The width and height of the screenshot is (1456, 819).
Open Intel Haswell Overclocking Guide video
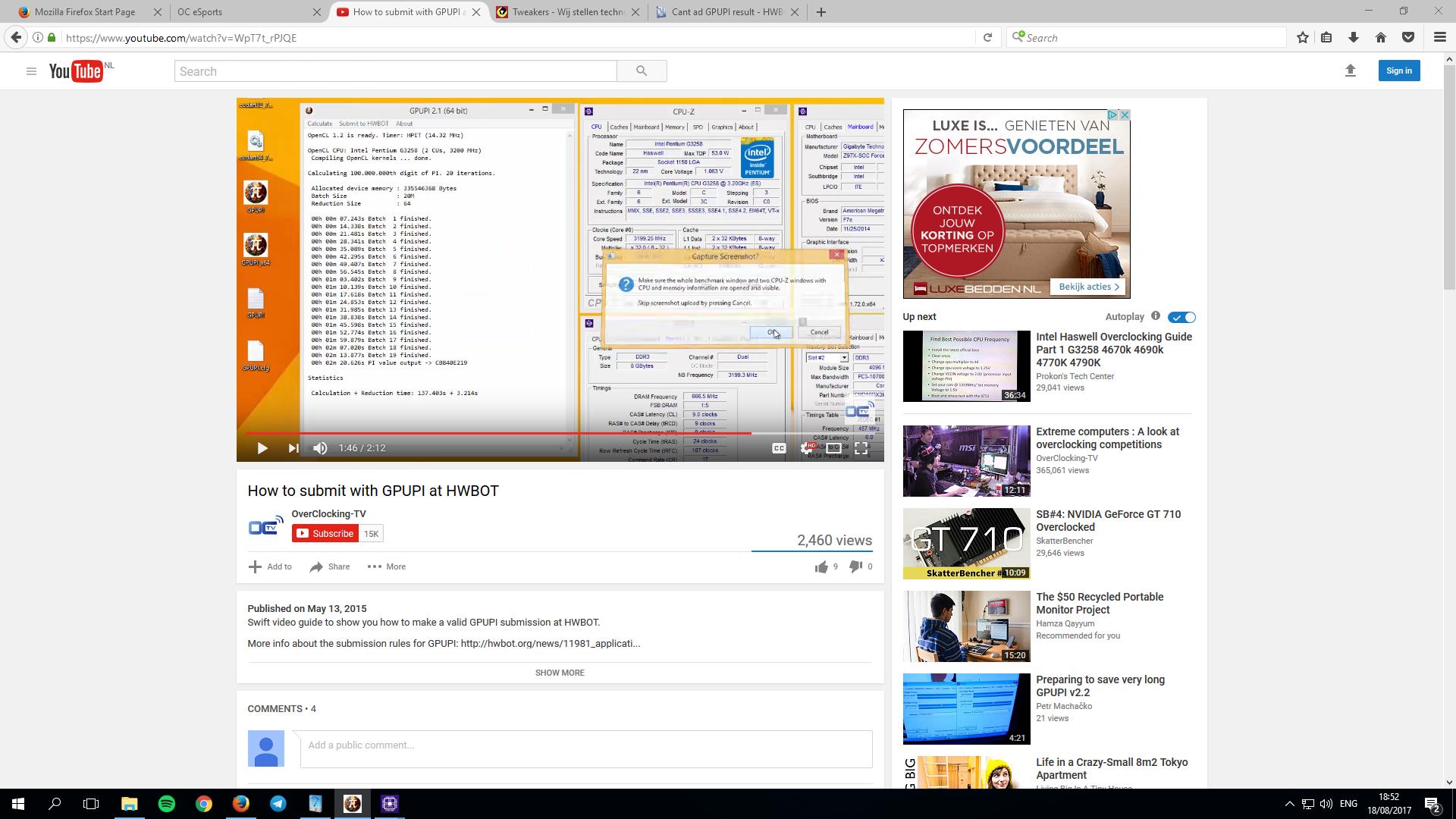pyautogui.click(x=1114, y=350)
